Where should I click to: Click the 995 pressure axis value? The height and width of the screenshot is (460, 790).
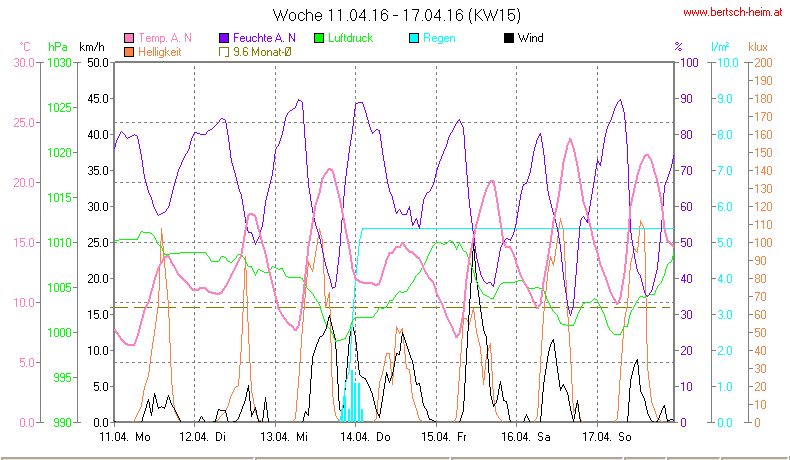(62, 377)
